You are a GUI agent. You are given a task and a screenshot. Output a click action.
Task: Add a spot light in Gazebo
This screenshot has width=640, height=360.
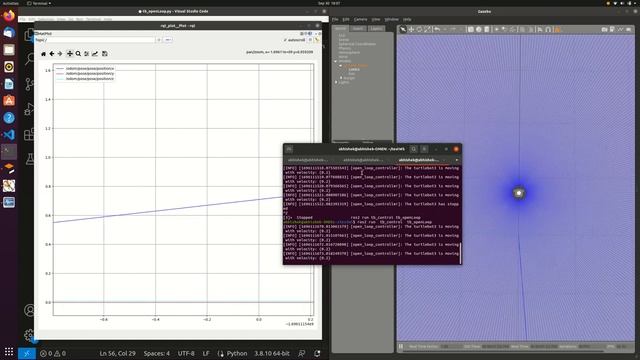click(505, 29)
